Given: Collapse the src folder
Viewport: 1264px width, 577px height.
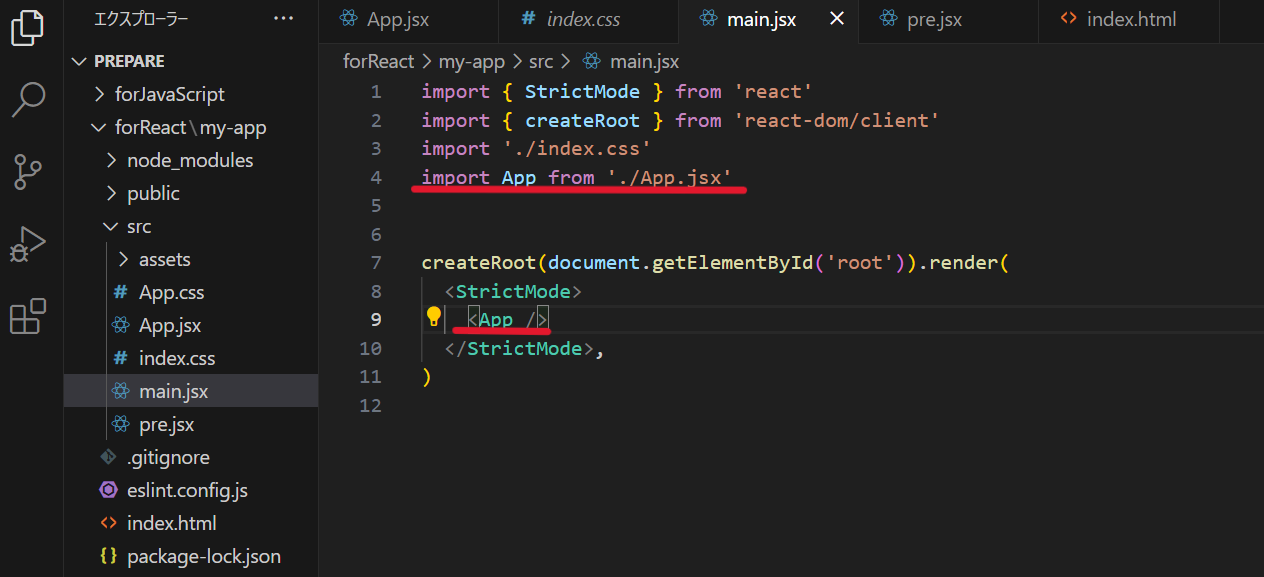Looking at the screenshot, I should click(110, 226).
